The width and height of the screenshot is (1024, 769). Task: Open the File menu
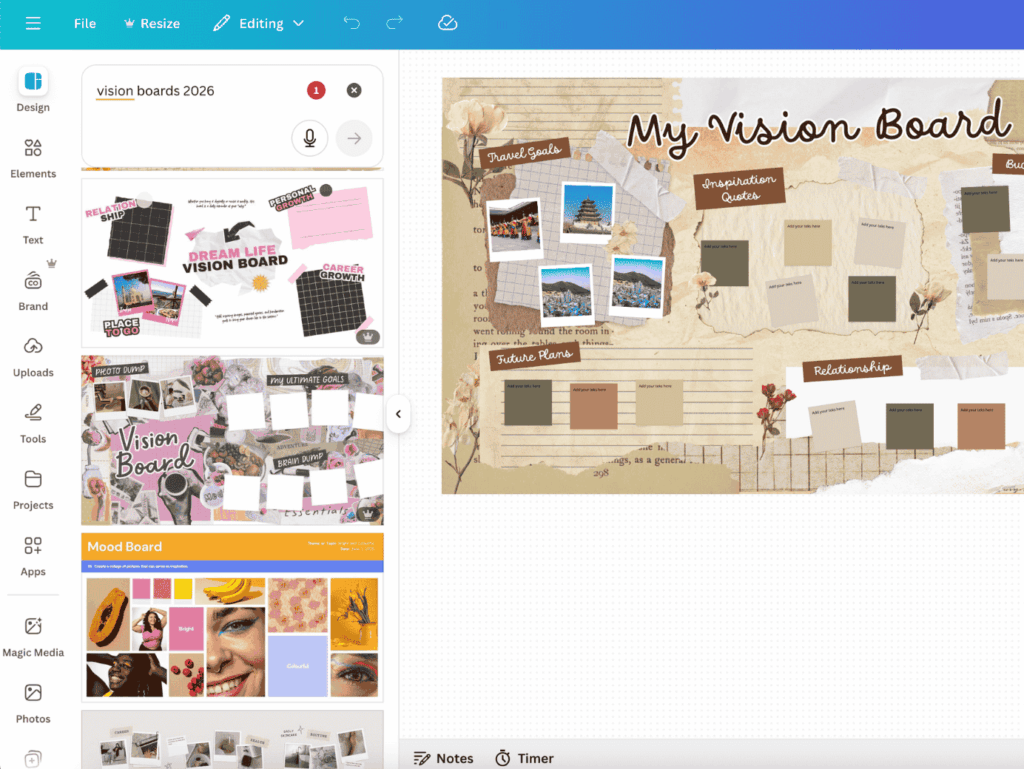pos(85,22)
